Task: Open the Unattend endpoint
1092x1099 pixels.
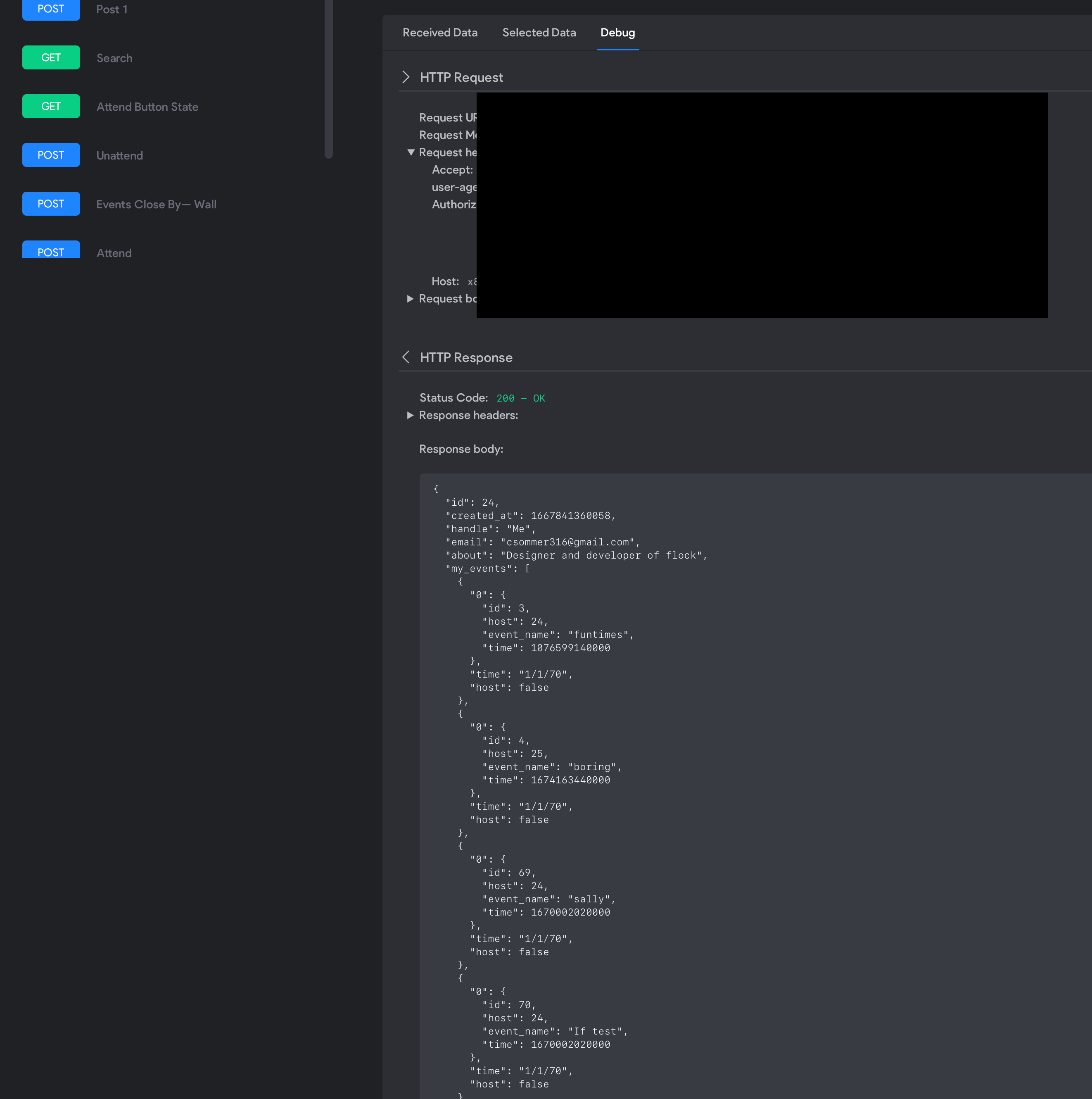Action: [119, 156]
